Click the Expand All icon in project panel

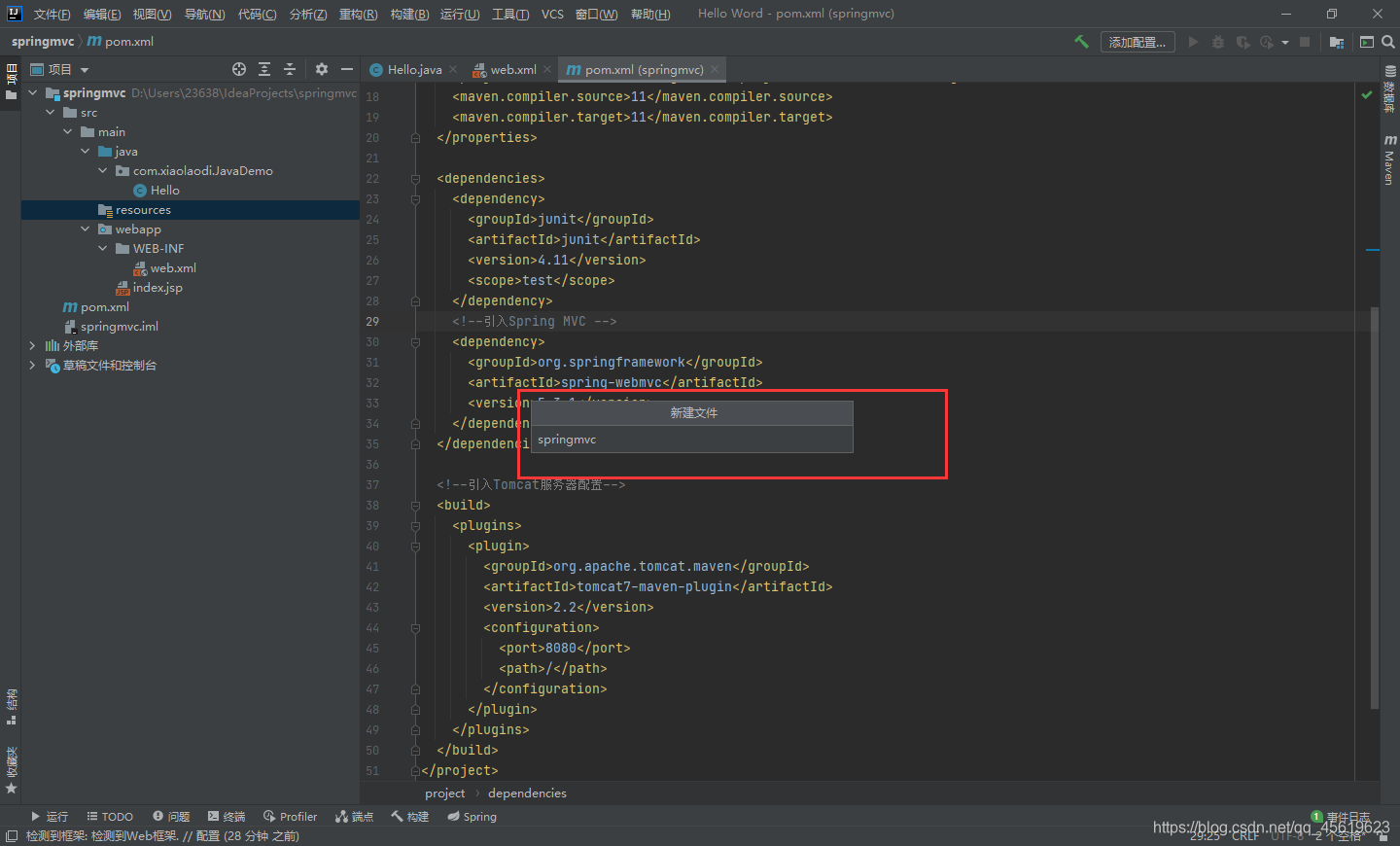pos(264,69)
